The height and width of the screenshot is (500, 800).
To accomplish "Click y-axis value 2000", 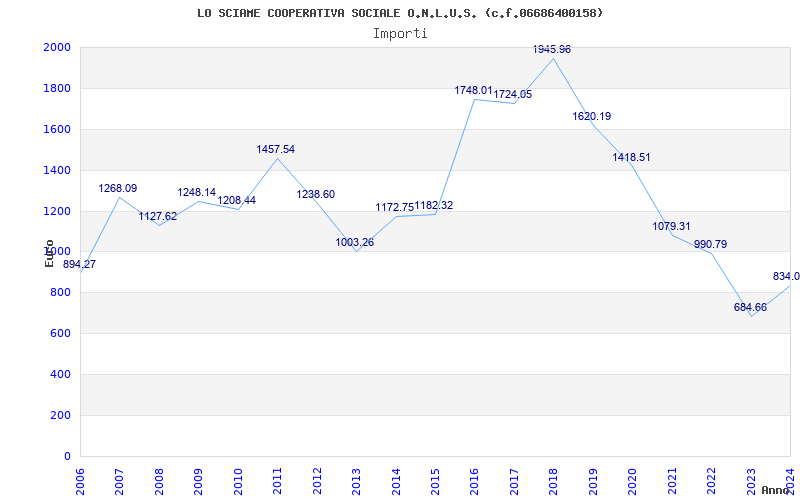I will coord(57,47).
